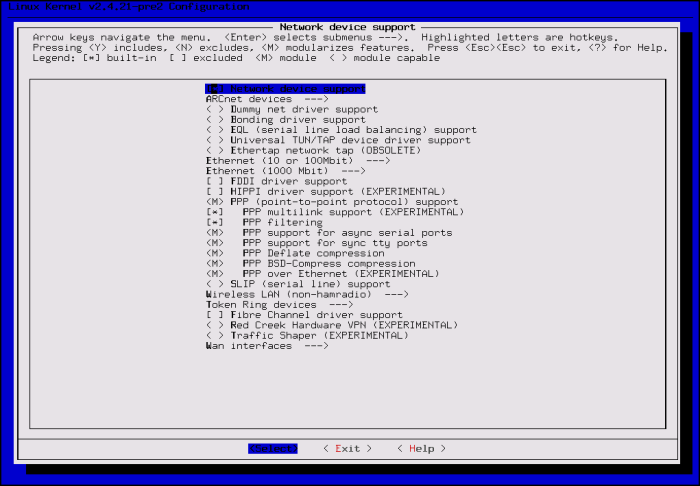Toggle HIPPI driver support (EXPERIMENTAL) checkbox

pyautogui.click(x=214, y=191)
